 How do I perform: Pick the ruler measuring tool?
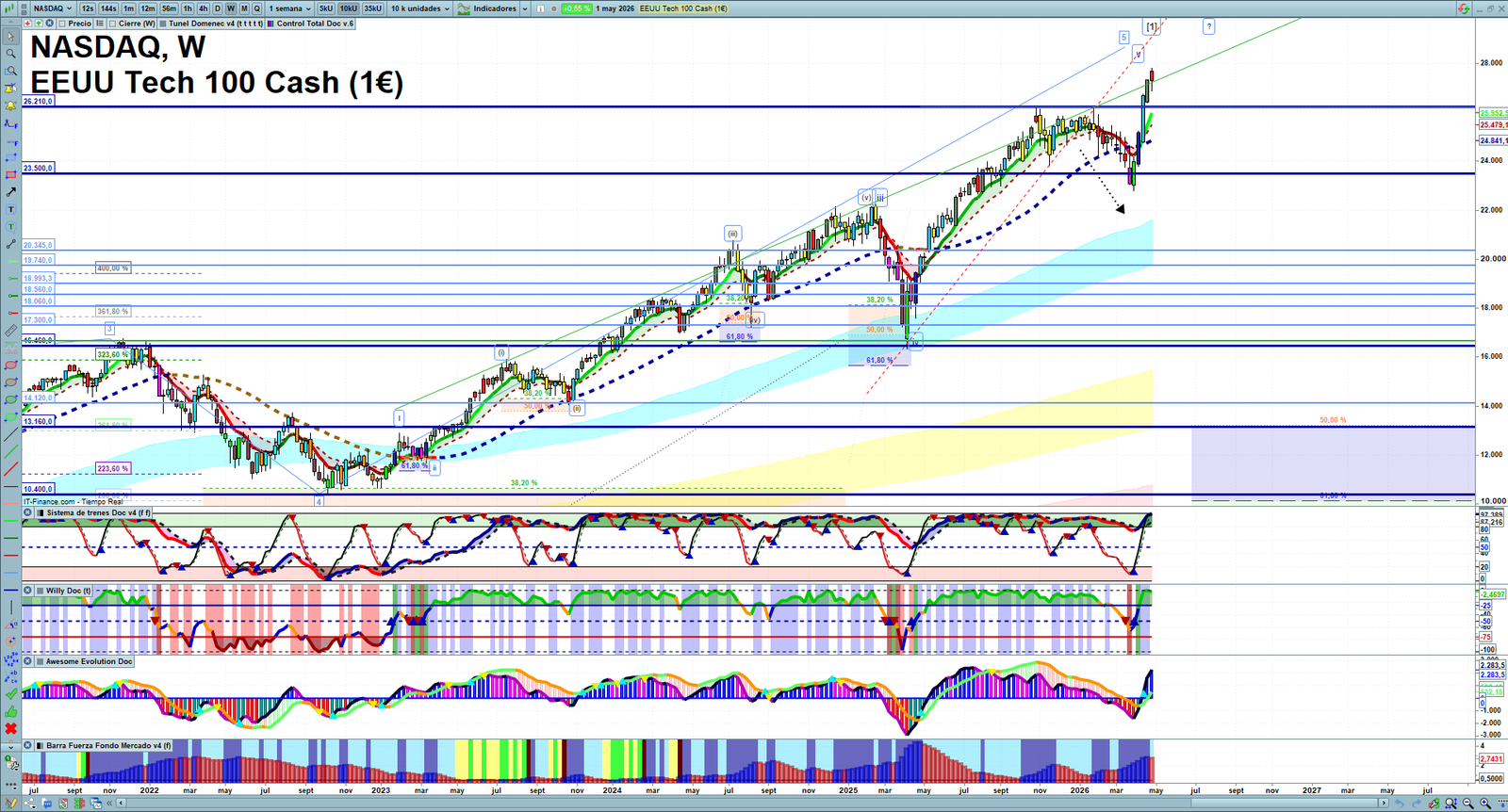click(x=11, y=331)
